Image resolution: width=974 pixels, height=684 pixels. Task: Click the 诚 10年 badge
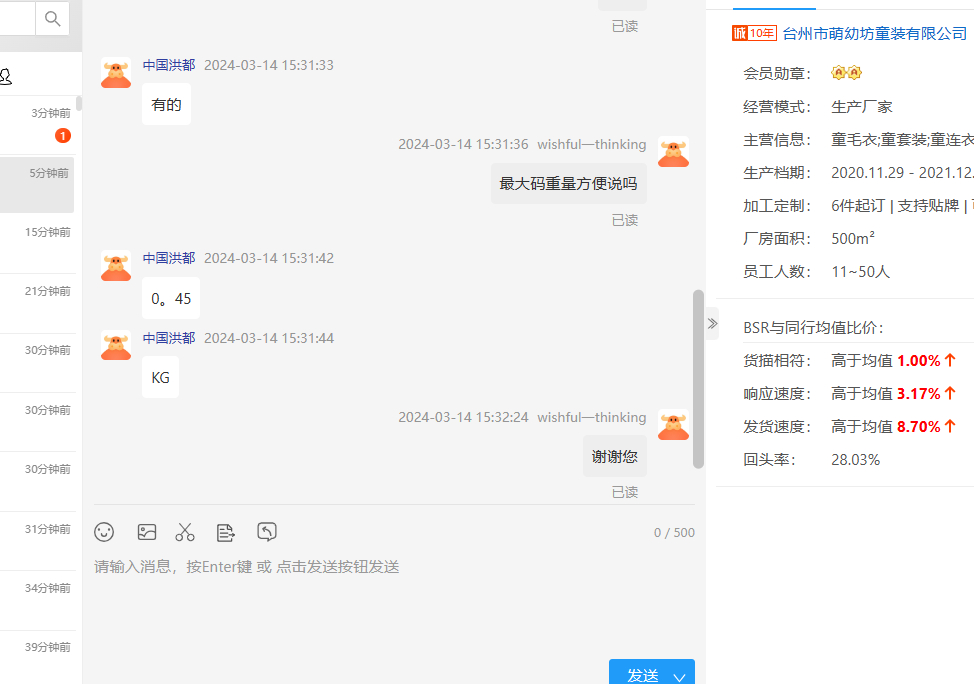754,33
